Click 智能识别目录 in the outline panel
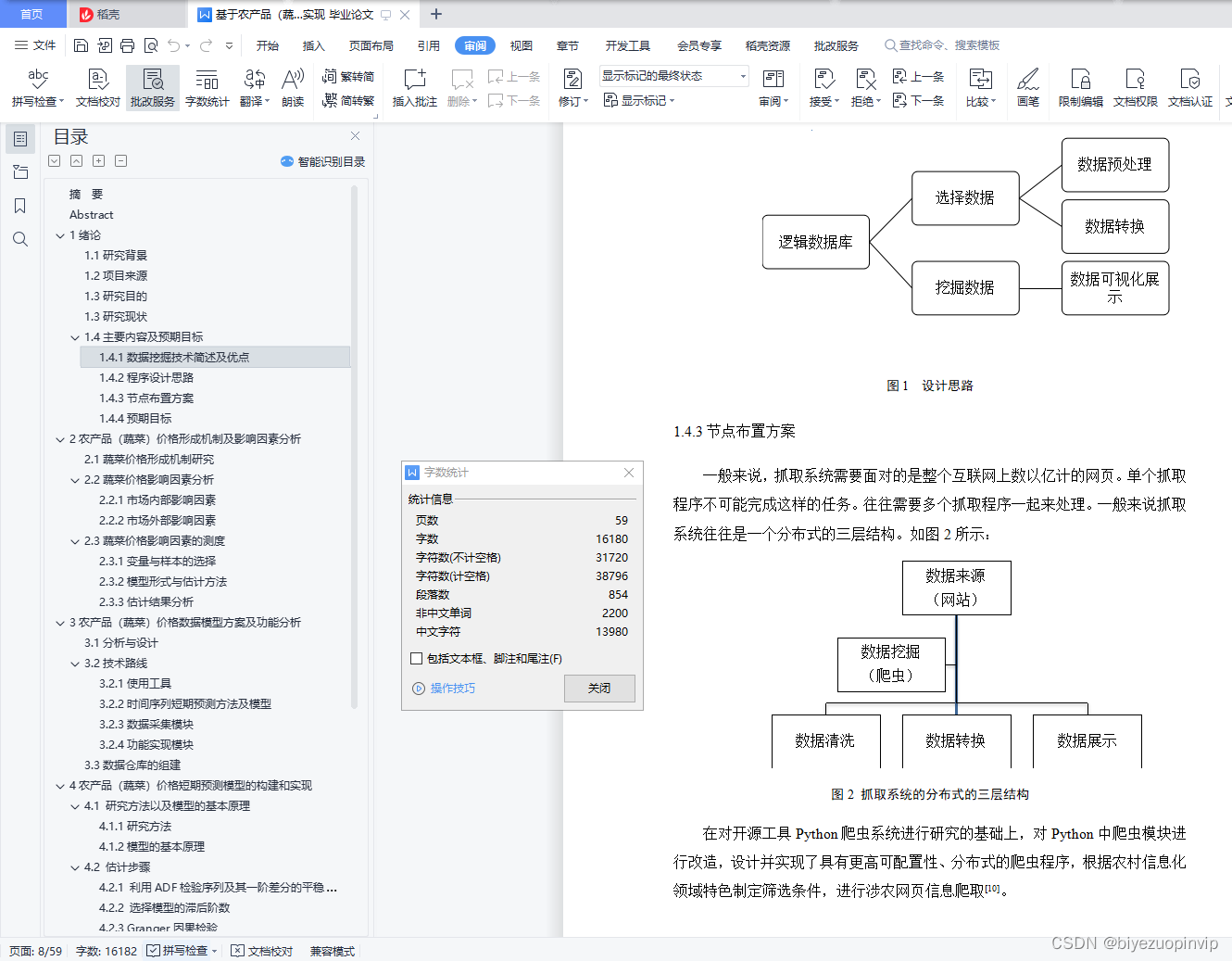The height and width of the screenshot is (961, 1232). (323, 161)
